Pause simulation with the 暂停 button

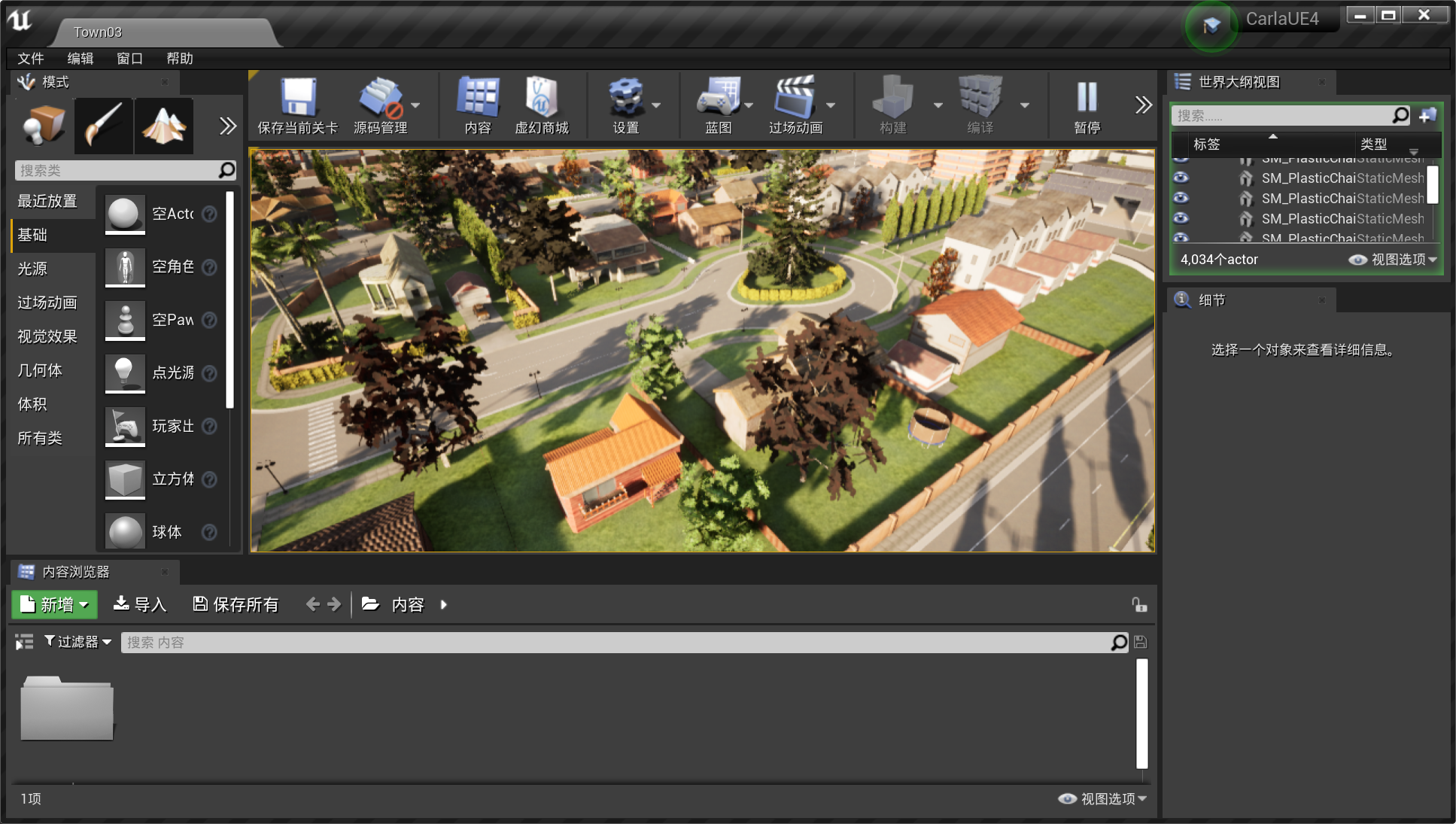coord(1087,98)
